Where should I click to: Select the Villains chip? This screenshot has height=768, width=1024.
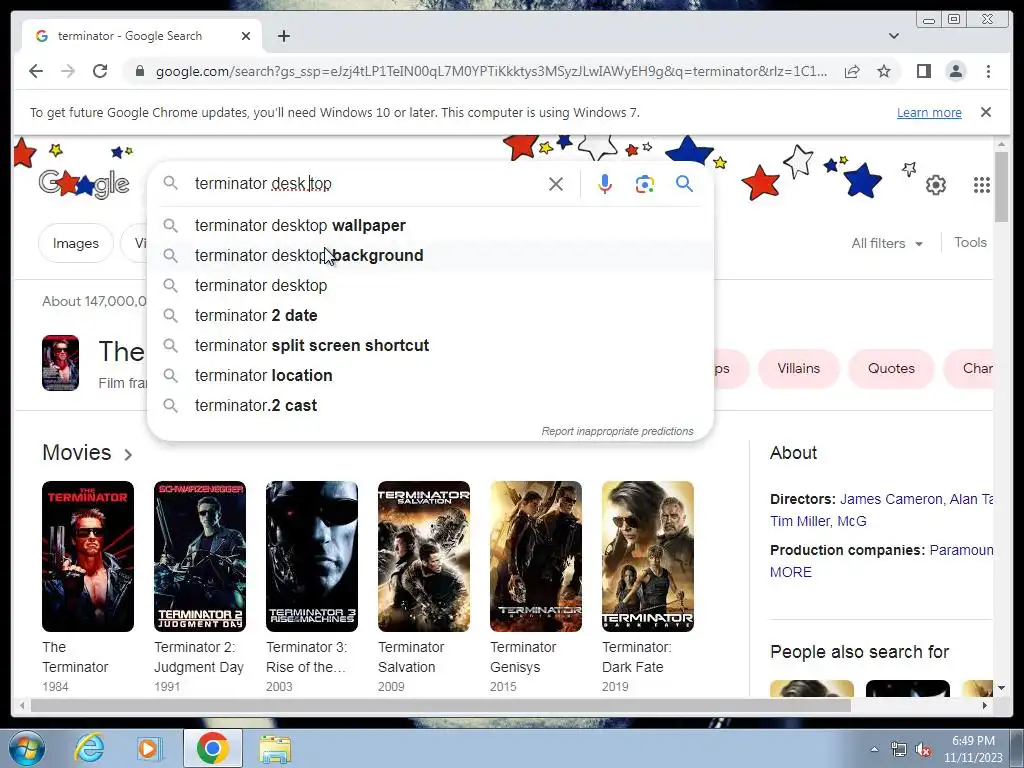798,368
